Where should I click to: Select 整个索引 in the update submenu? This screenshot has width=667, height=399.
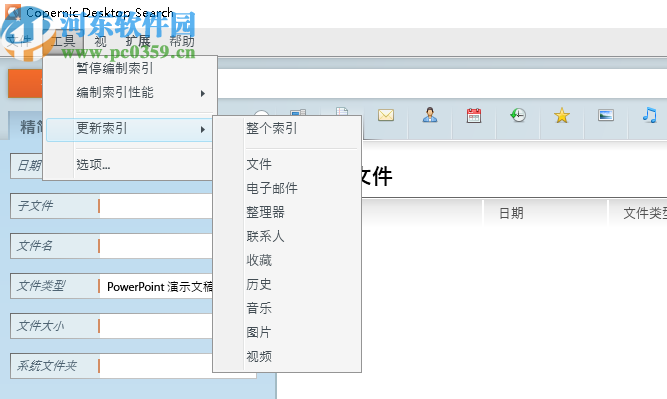[x=287, y=128]
